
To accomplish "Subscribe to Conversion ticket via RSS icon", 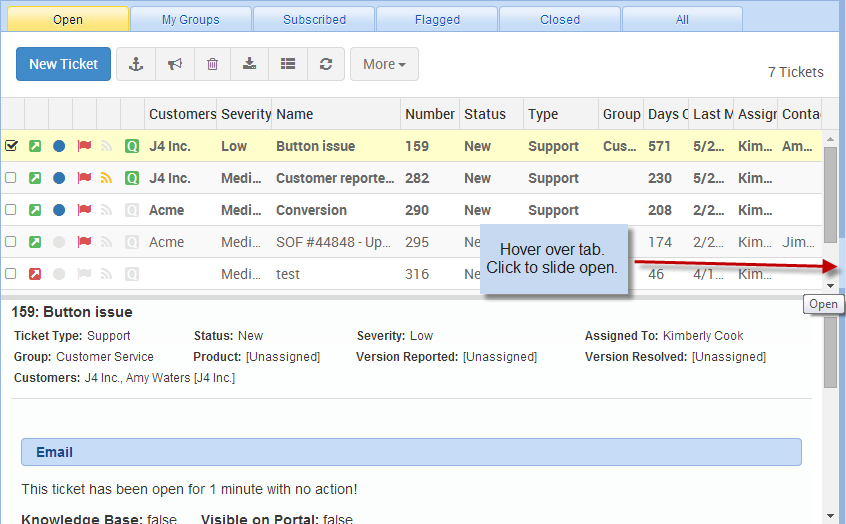I will pos(106,209).
